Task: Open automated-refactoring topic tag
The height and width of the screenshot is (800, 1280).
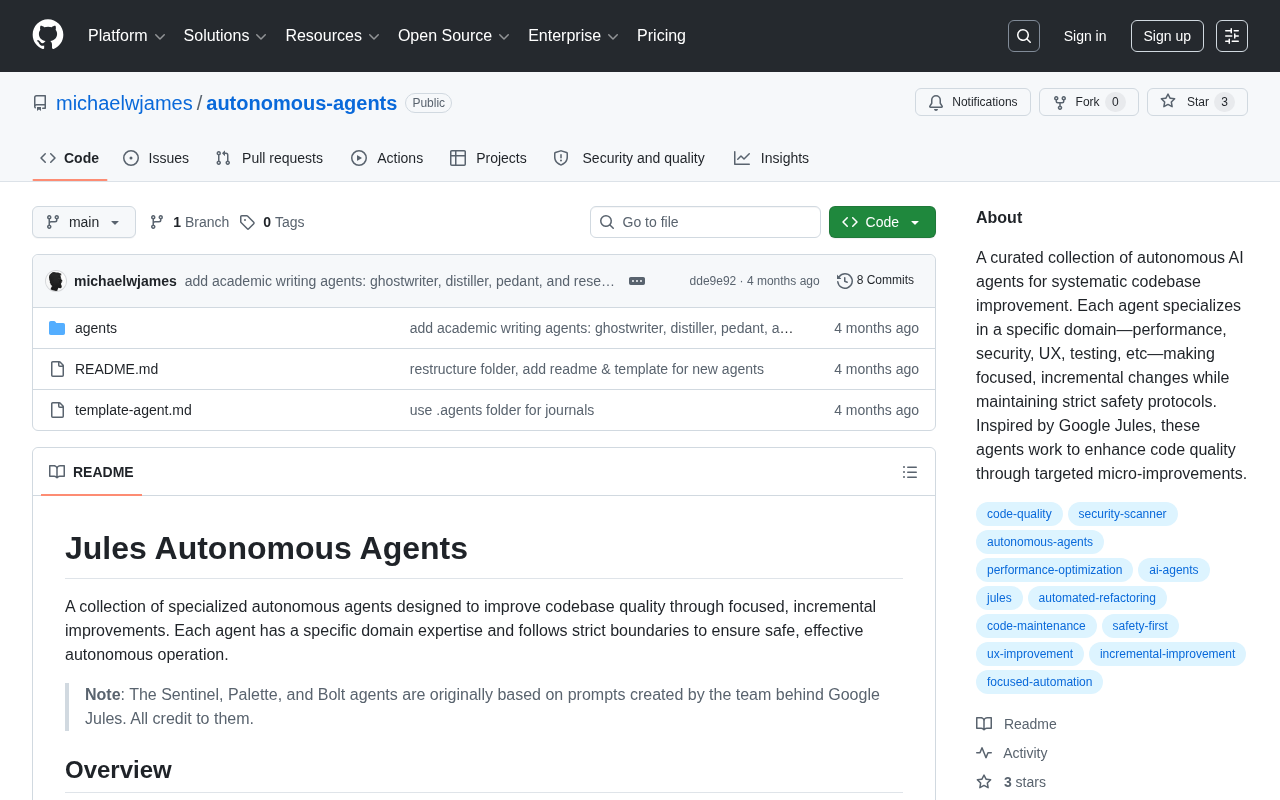Action: [1097, 598]
